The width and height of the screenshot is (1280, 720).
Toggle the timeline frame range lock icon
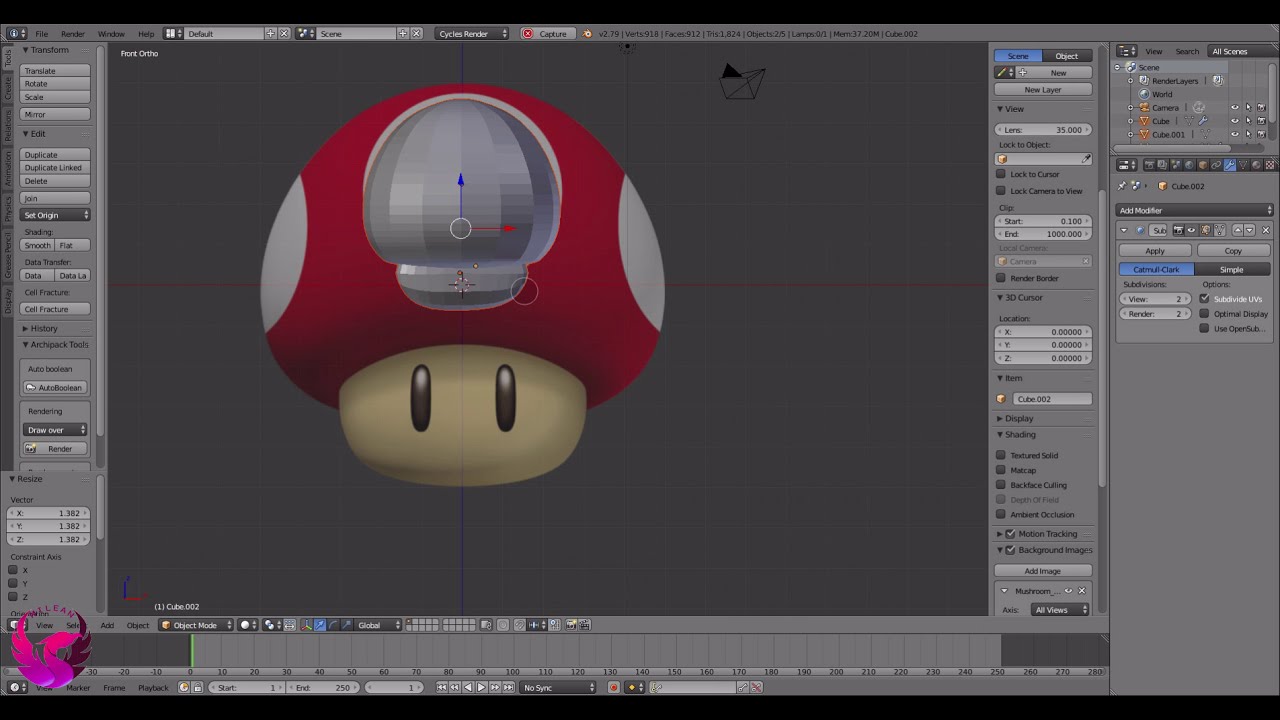197,687
